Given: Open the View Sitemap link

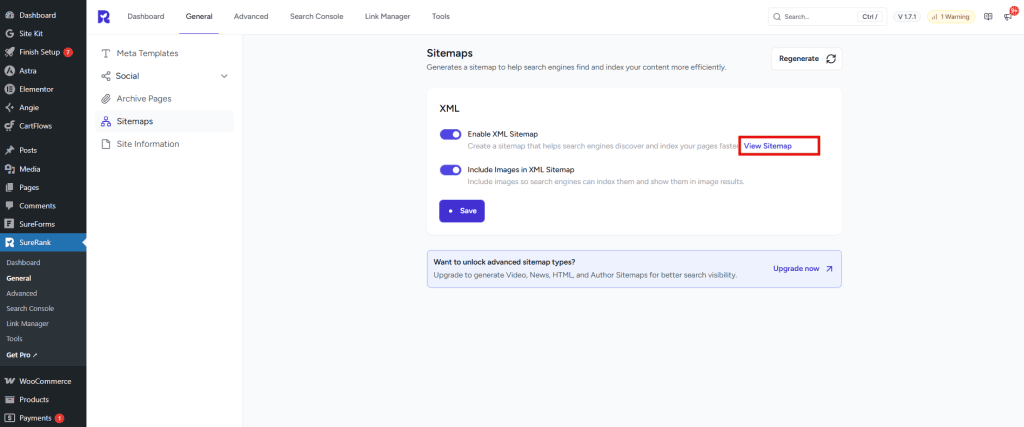Looking at the screenshot, I should click(x=768, y=146).
